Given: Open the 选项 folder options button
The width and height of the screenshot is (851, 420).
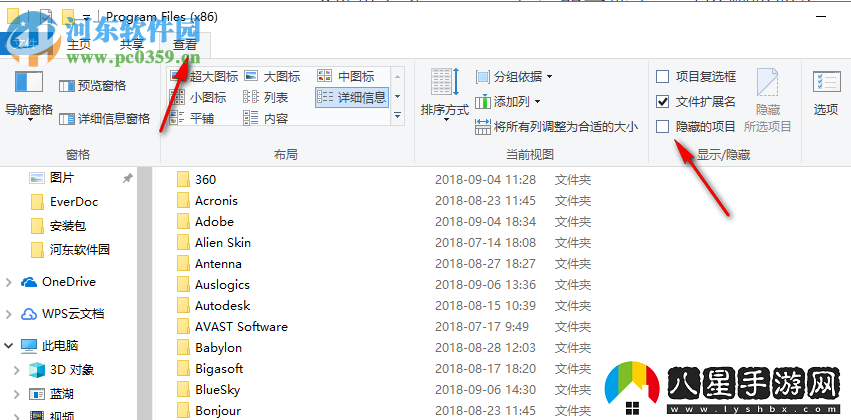Looking at the screenshot, I should [x=825, y=94].
